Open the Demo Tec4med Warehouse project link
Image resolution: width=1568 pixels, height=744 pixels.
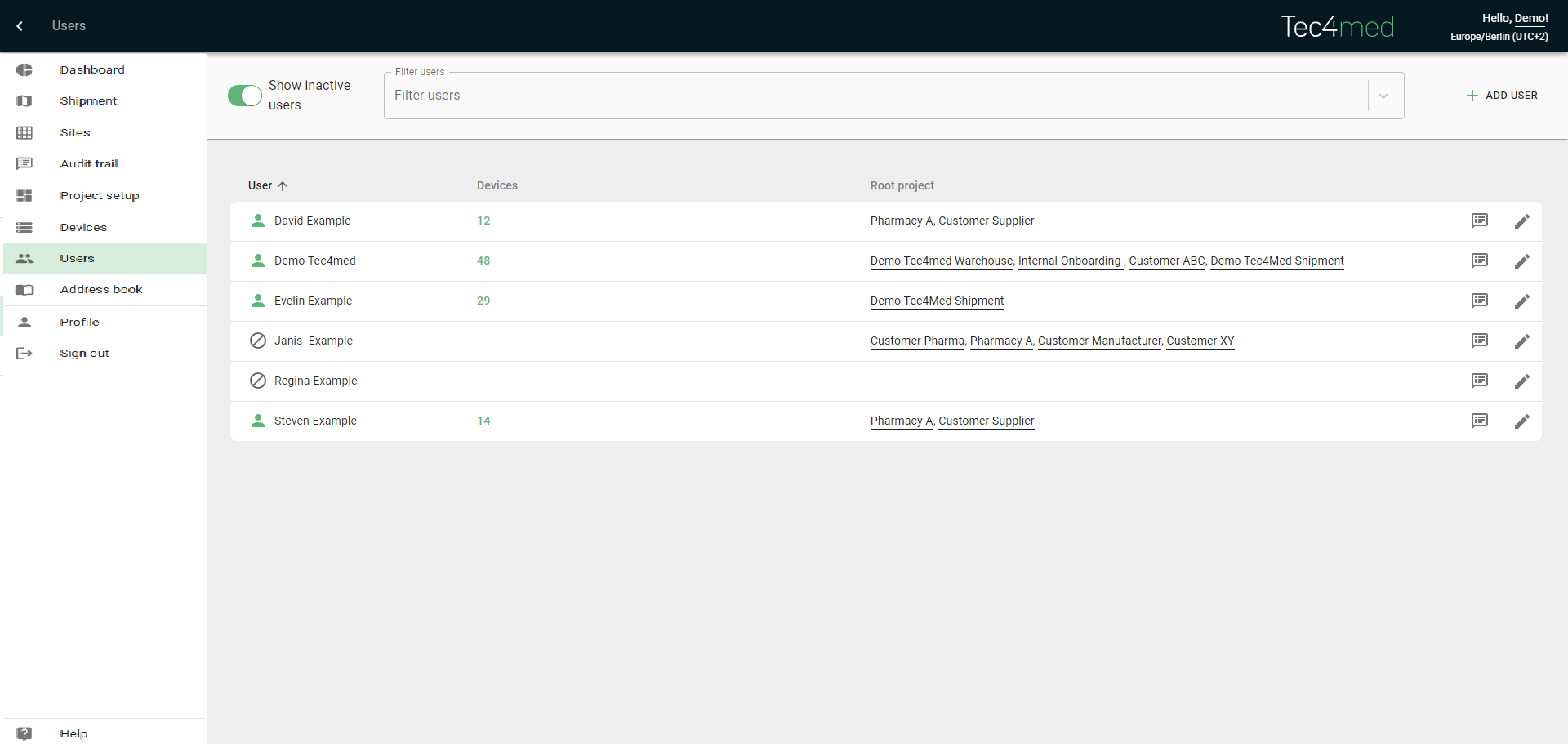(x=941, y=261)
